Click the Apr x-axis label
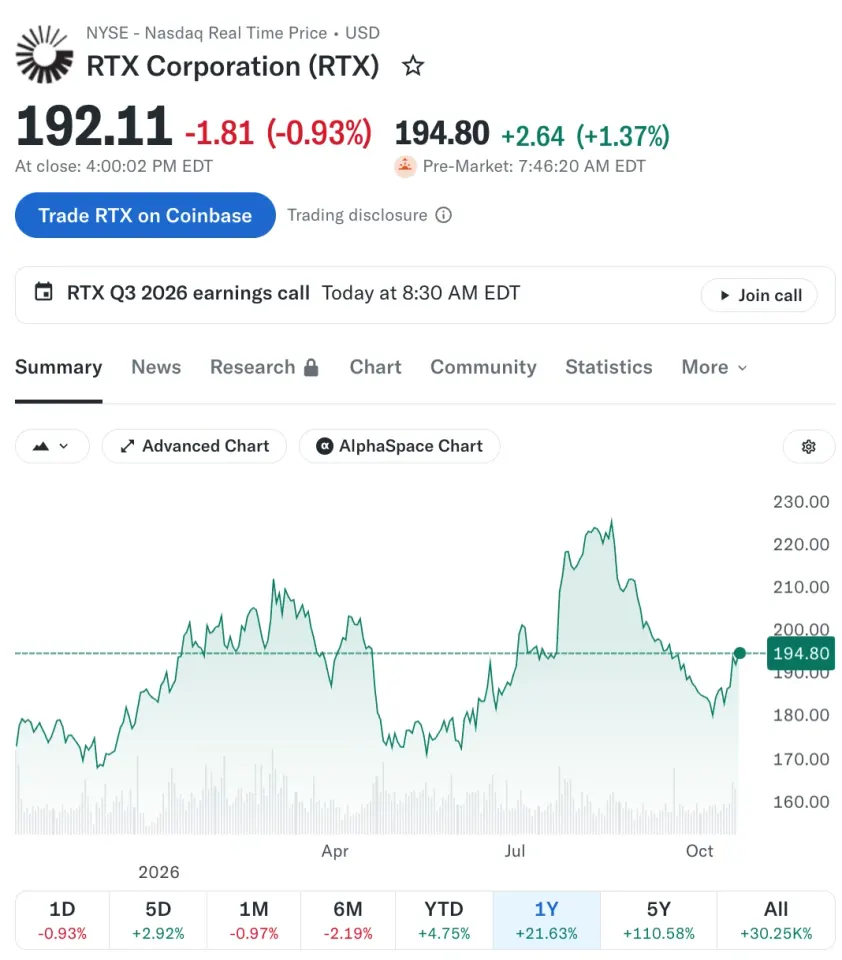Viewport: 842px width, 960px height. coord(335,851)
